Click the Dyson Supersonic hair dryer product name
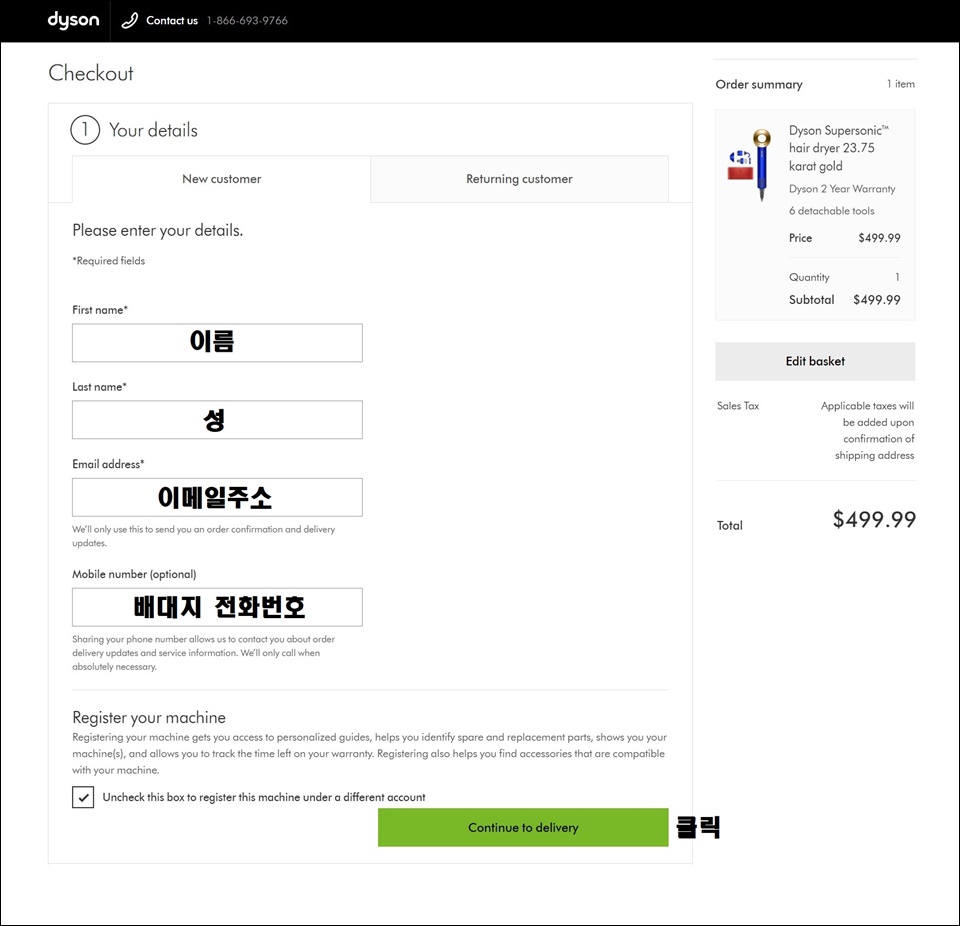 [x=838, y=148]
